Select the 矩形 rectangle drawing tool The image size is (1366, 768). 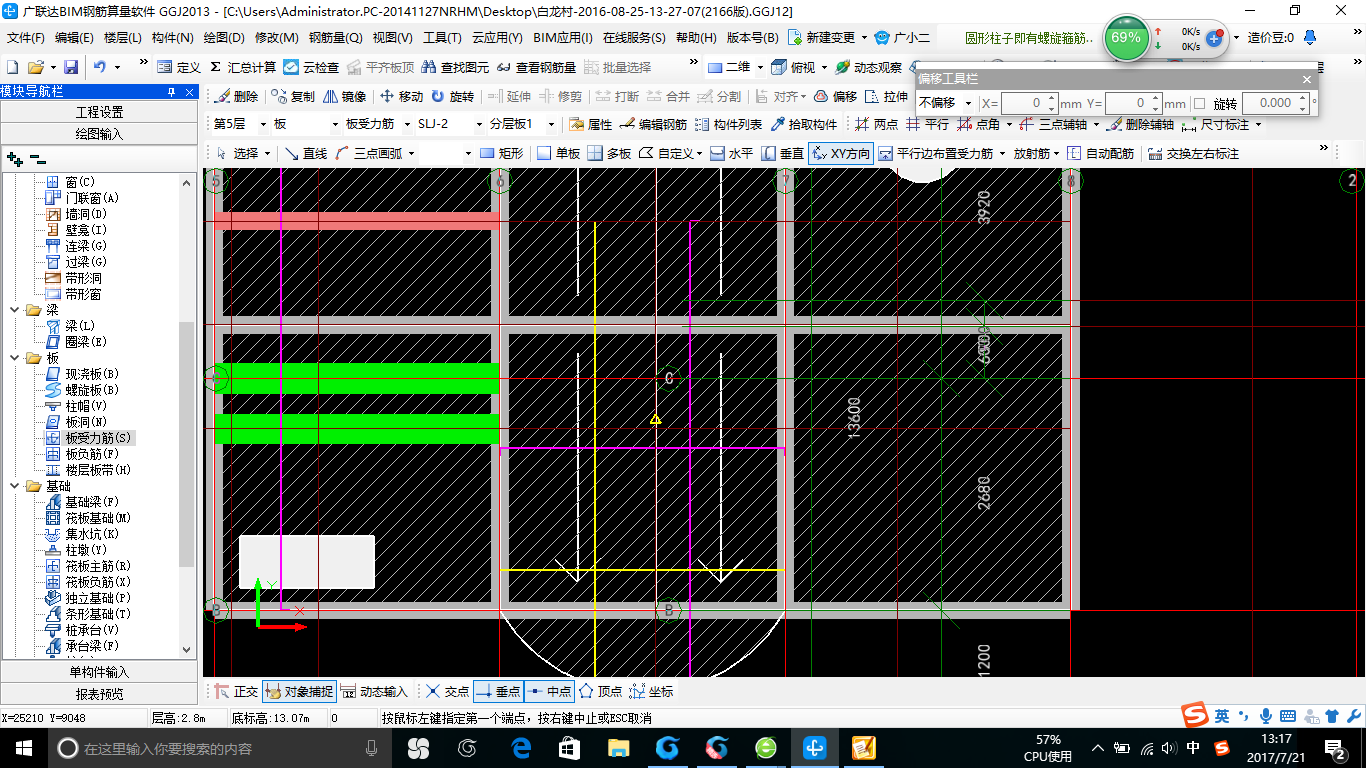click(501, 153)
